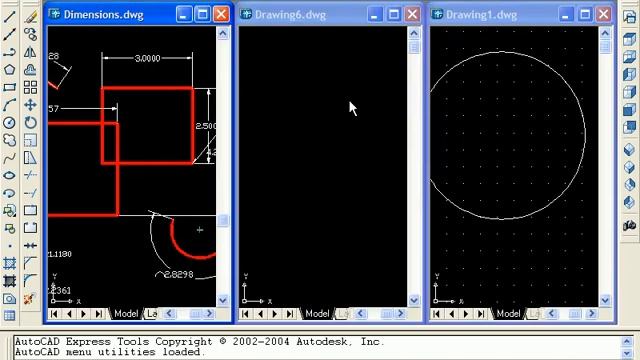Select the Polygon tool
The height and width of the screenshot is (360, 640).
[9, 70]
